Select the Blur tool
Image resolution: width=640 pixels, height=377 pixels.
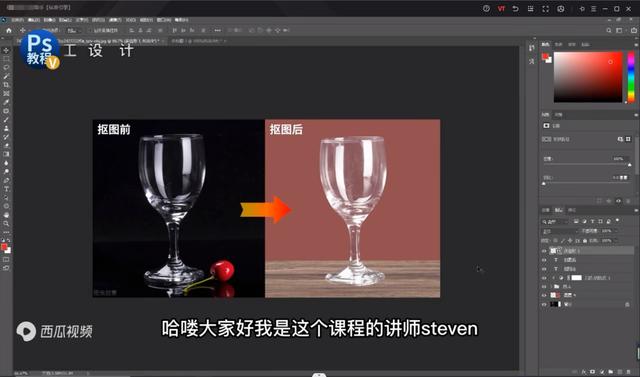(x=6, y=163)
